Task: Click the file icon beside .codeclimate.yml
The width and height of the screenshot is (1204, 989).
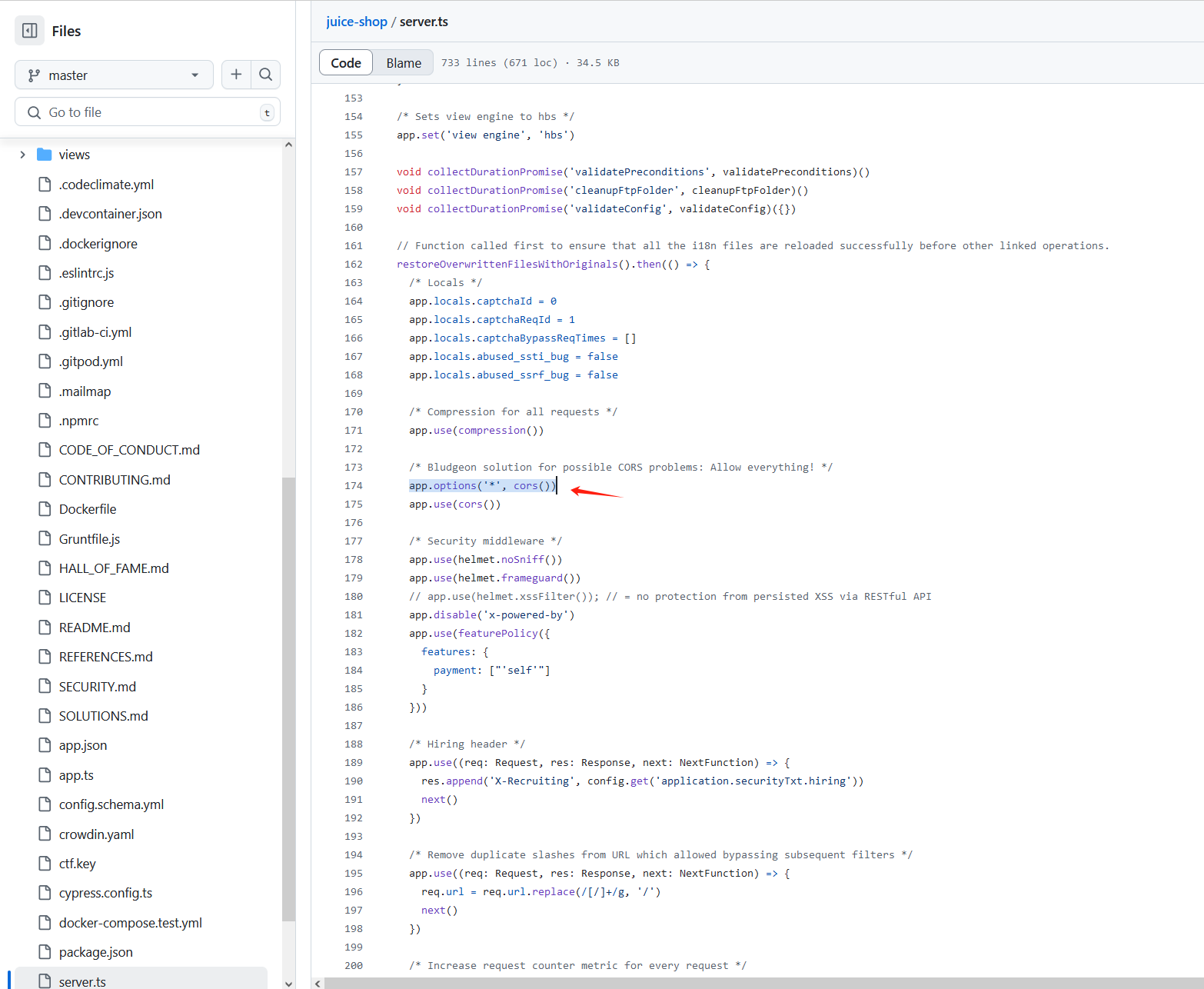Action: (x=45, y=185)
